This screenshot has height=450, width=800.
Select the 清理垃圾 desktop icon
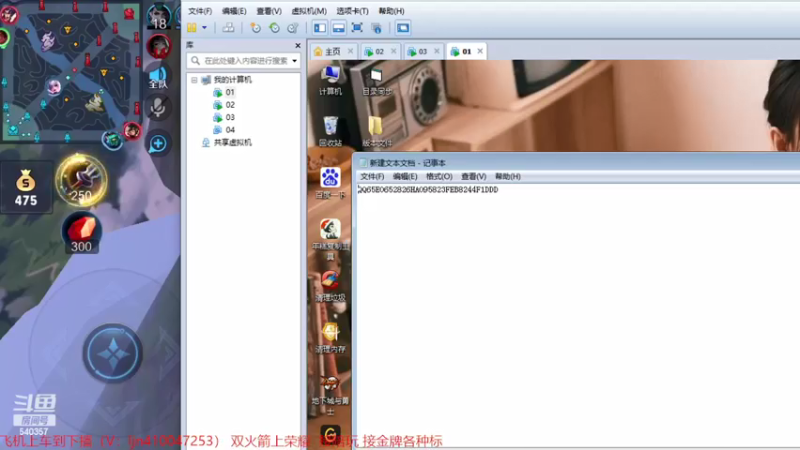(330, 286)
